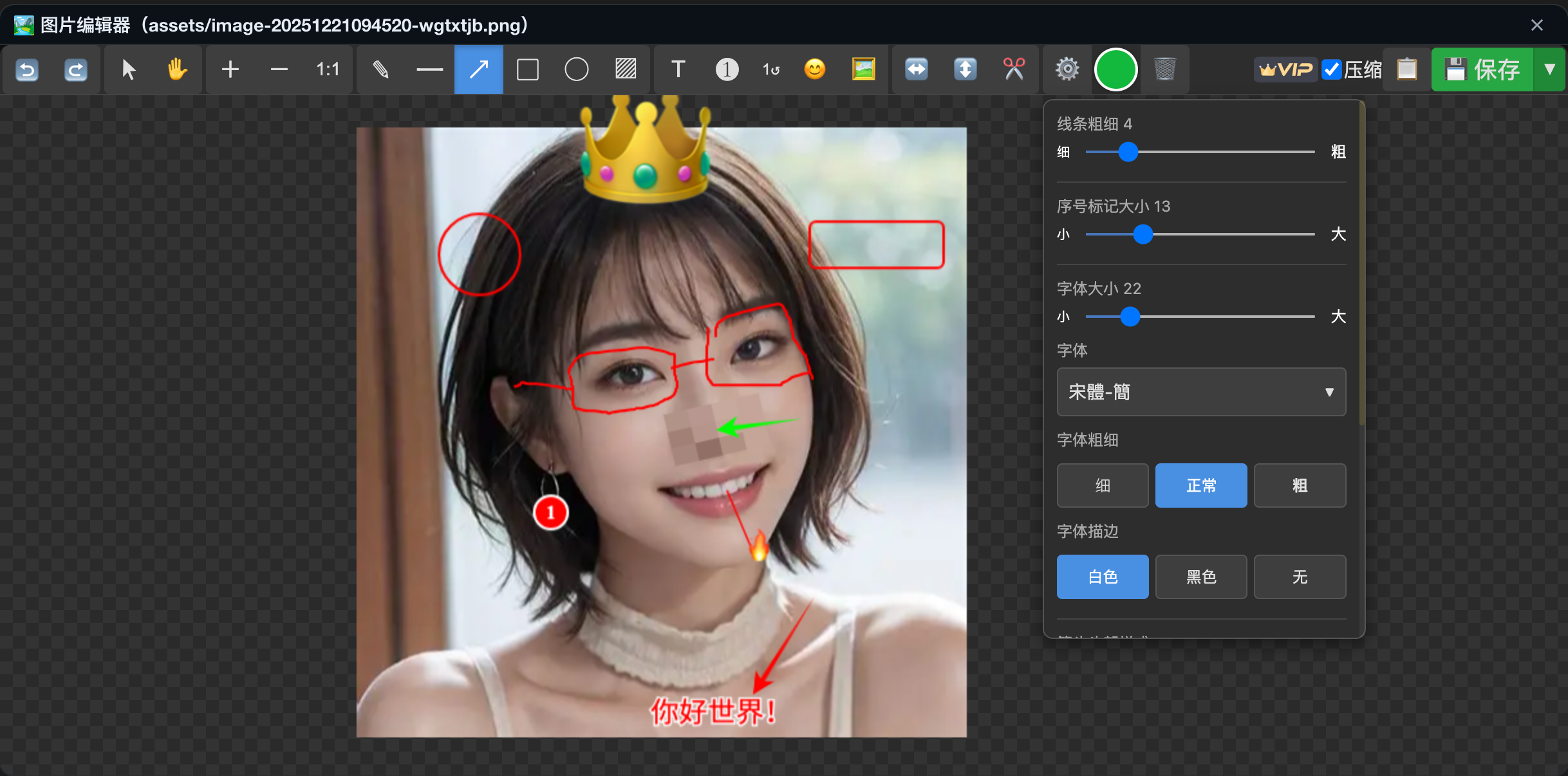Select the ellipse shape tool
The height and width of the screenshot is (776, 1568).
pyautogui.click(x=576, y=69)
